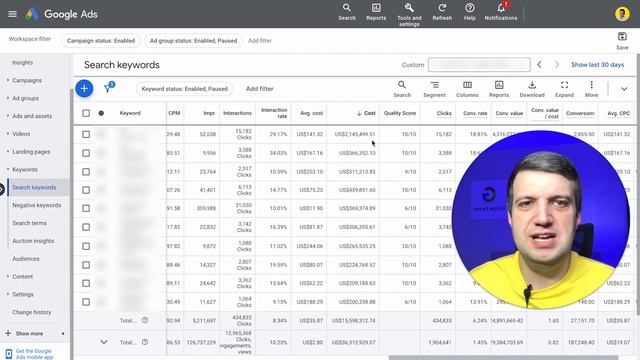This screenshot has height=360, width=640.
Task: Click help icon beside second Total row
Action: [x=145, y=342]
